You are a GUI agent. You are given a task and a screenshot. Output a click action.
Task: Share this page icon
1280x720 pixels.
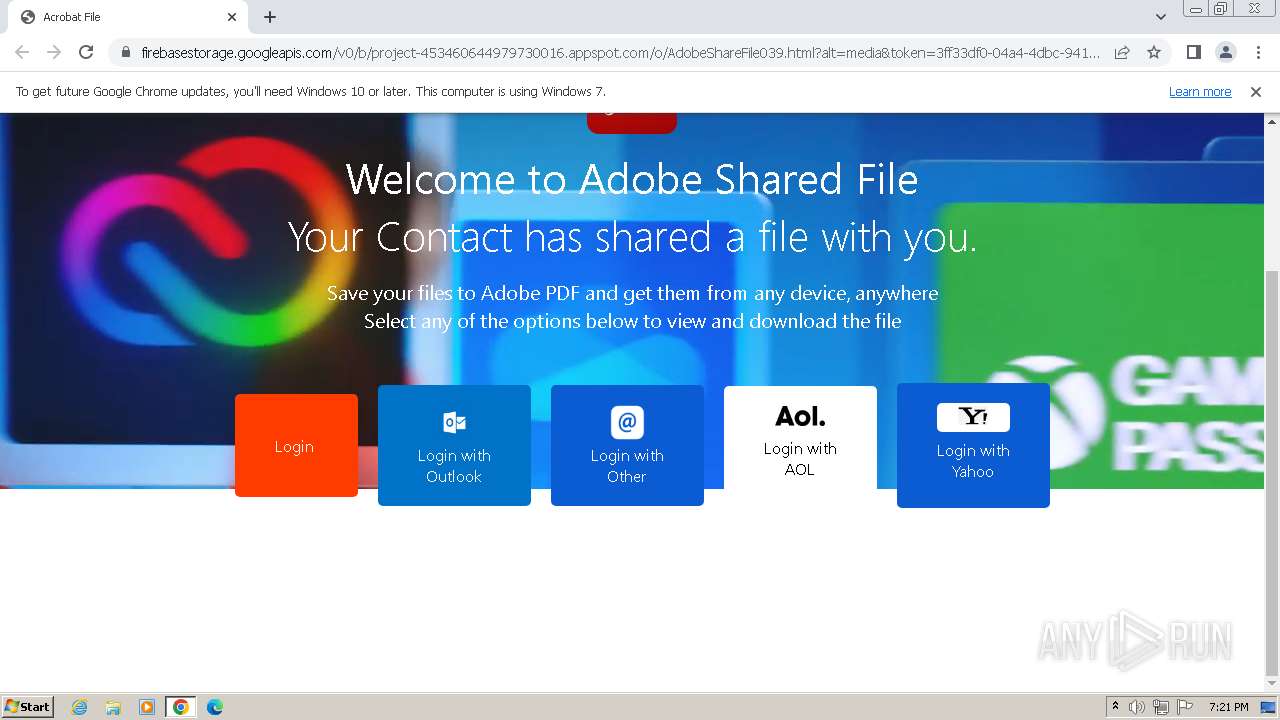1122,52
